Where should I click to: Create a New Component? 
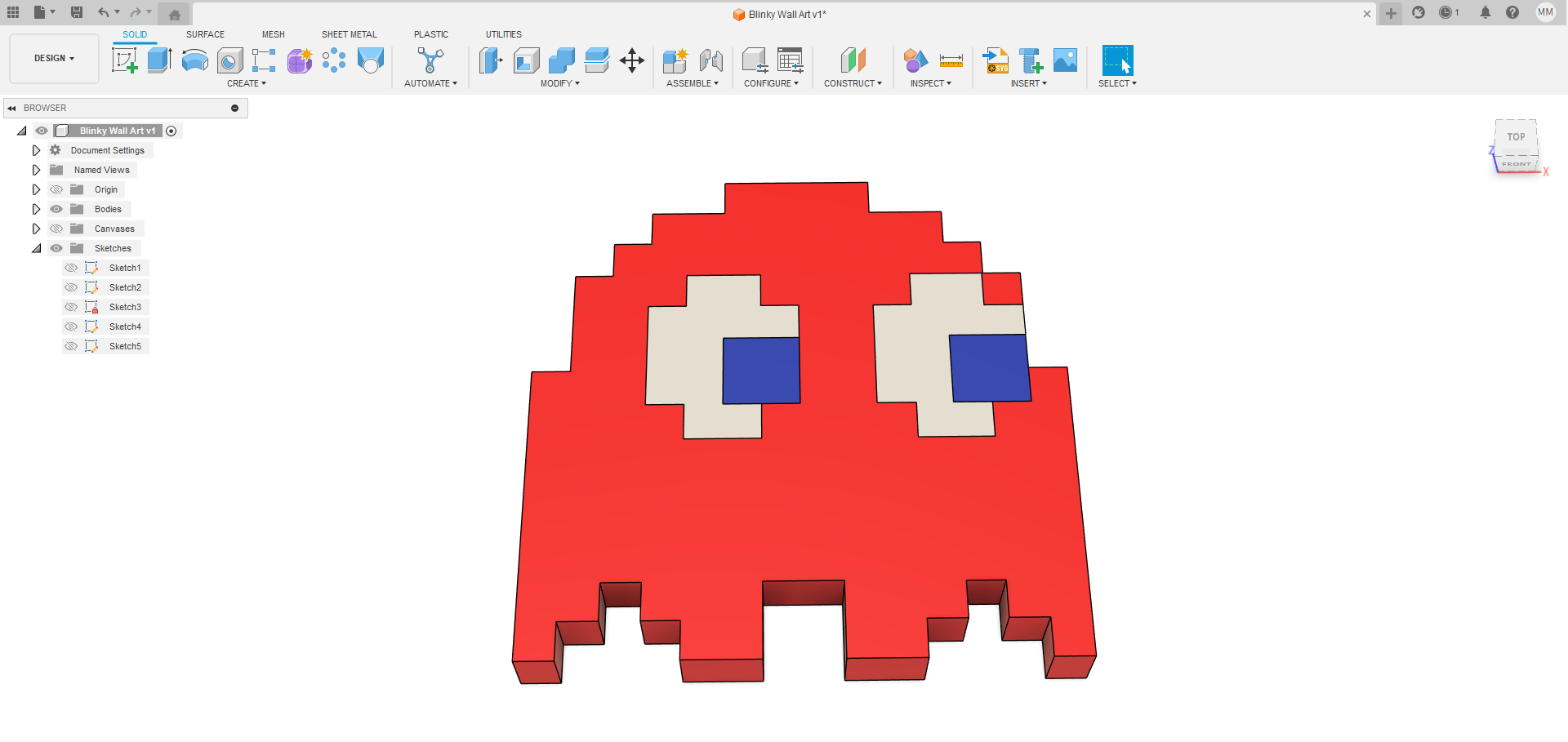[675, 60]
